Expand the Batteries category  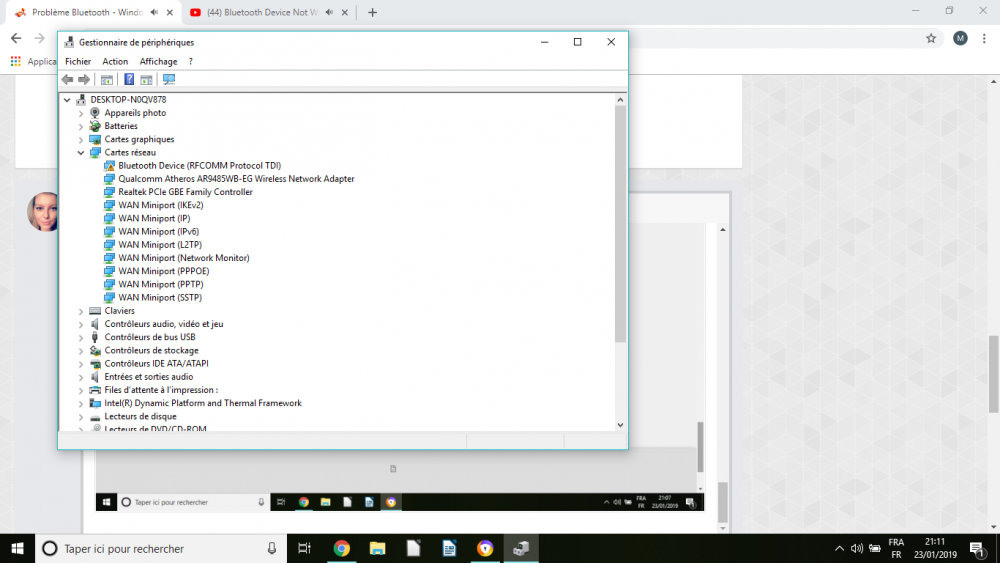click(x=81, y=127)
